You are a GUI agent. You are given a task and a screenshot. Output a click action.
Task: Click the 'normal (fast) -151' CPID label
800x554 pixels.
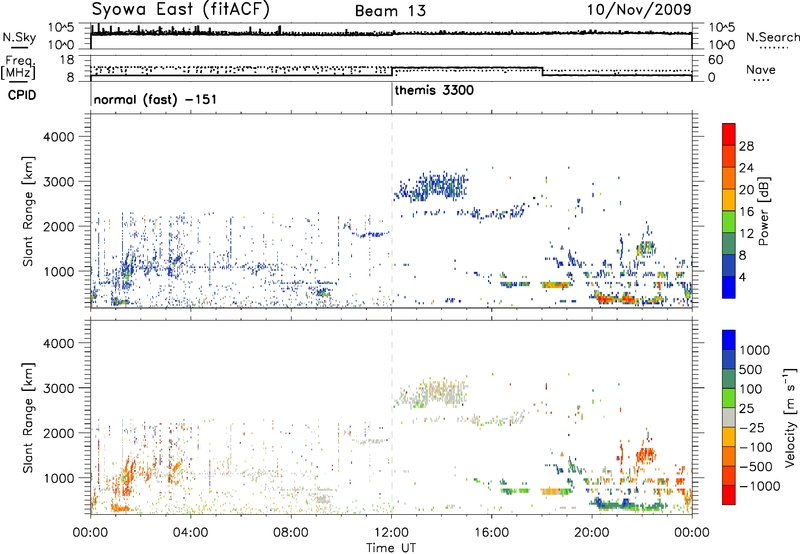click(x=155, y=99)
